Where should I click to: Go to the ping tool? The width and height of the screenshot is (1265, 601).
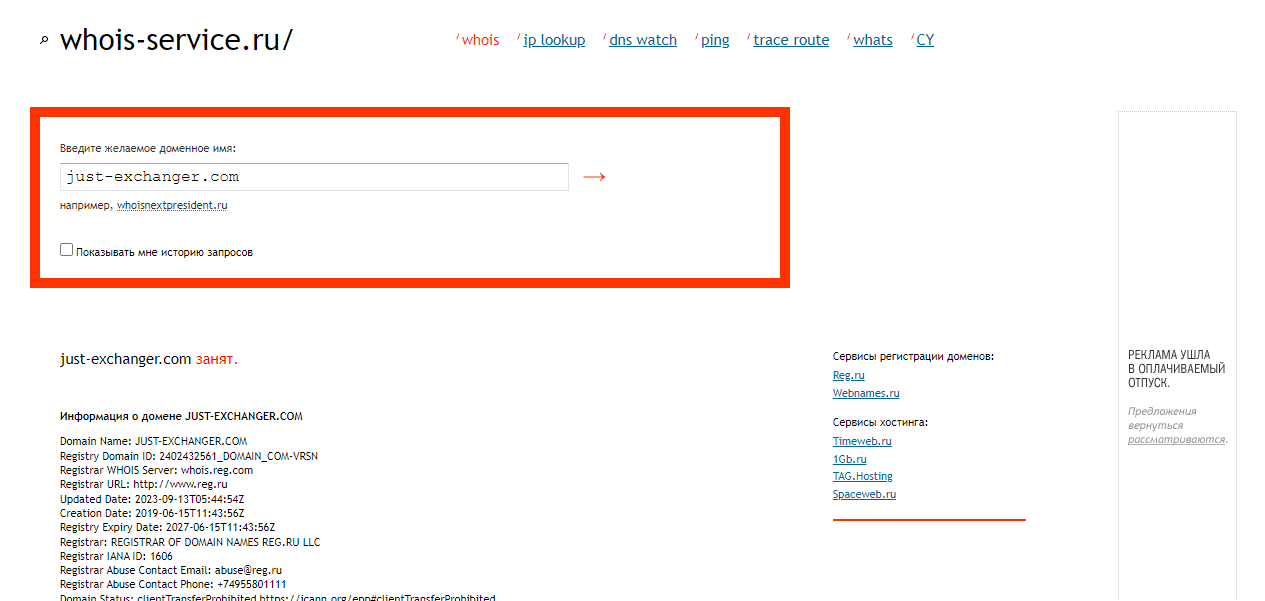[x=715, y=40]
